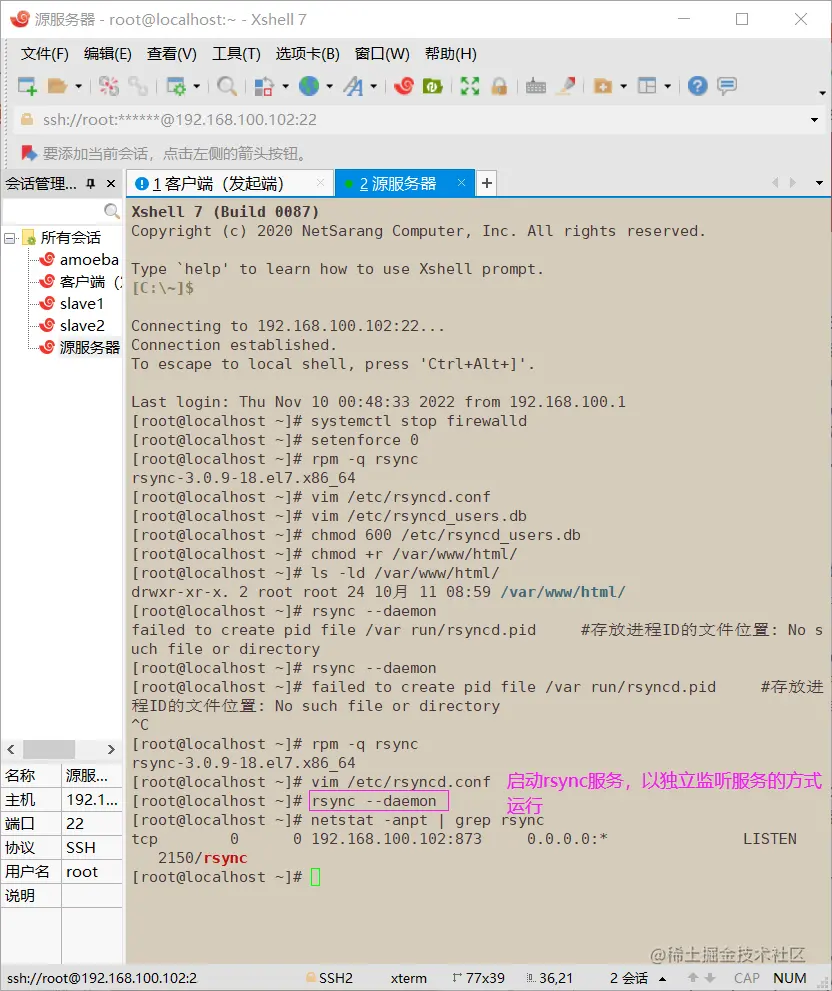
Task: Close the 2 源服务器 tab
Action: point(461,183)
